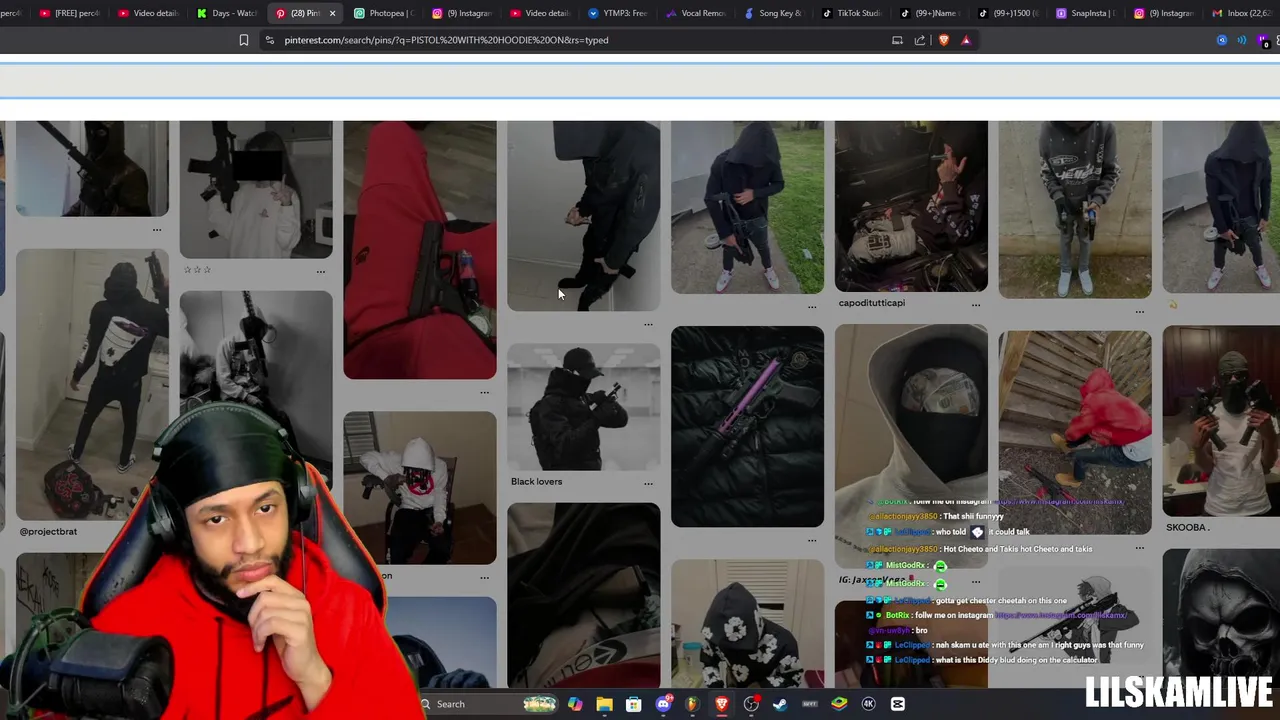Switch to the (99+)1500 TikTok tab
The height and width of the screenshot is (720, 1280).
point(1008,13)
